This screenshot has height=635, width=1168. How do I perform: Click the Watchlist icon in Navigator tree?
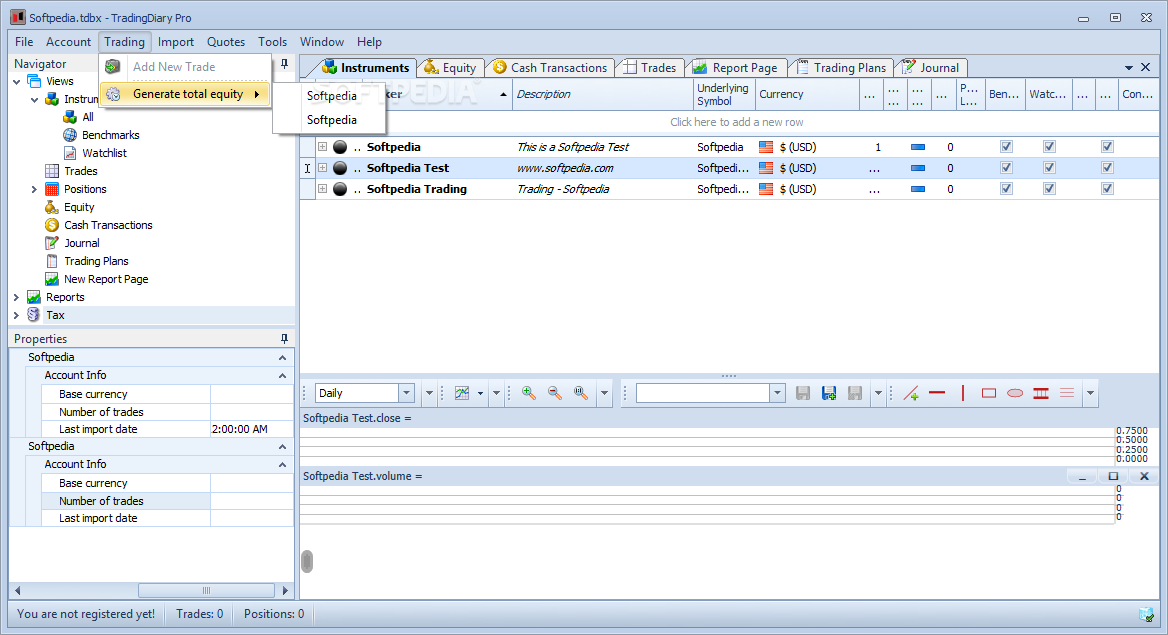coord(70,153)
